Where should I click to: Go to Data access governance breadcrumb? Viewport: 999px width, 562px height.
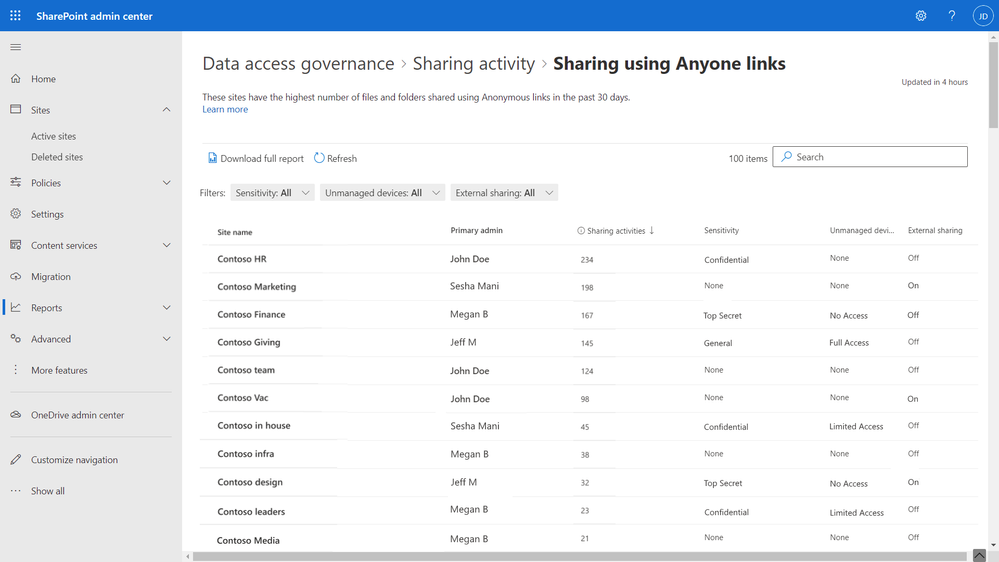pos(298,64)
